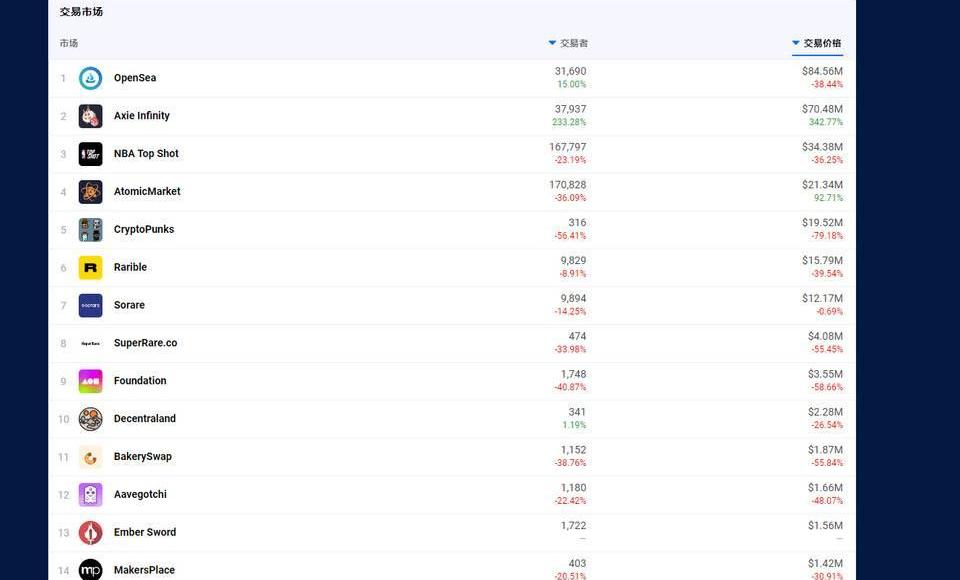Open the MakersPlace marketplace link

pyautogui.click(x=144, y=570)
